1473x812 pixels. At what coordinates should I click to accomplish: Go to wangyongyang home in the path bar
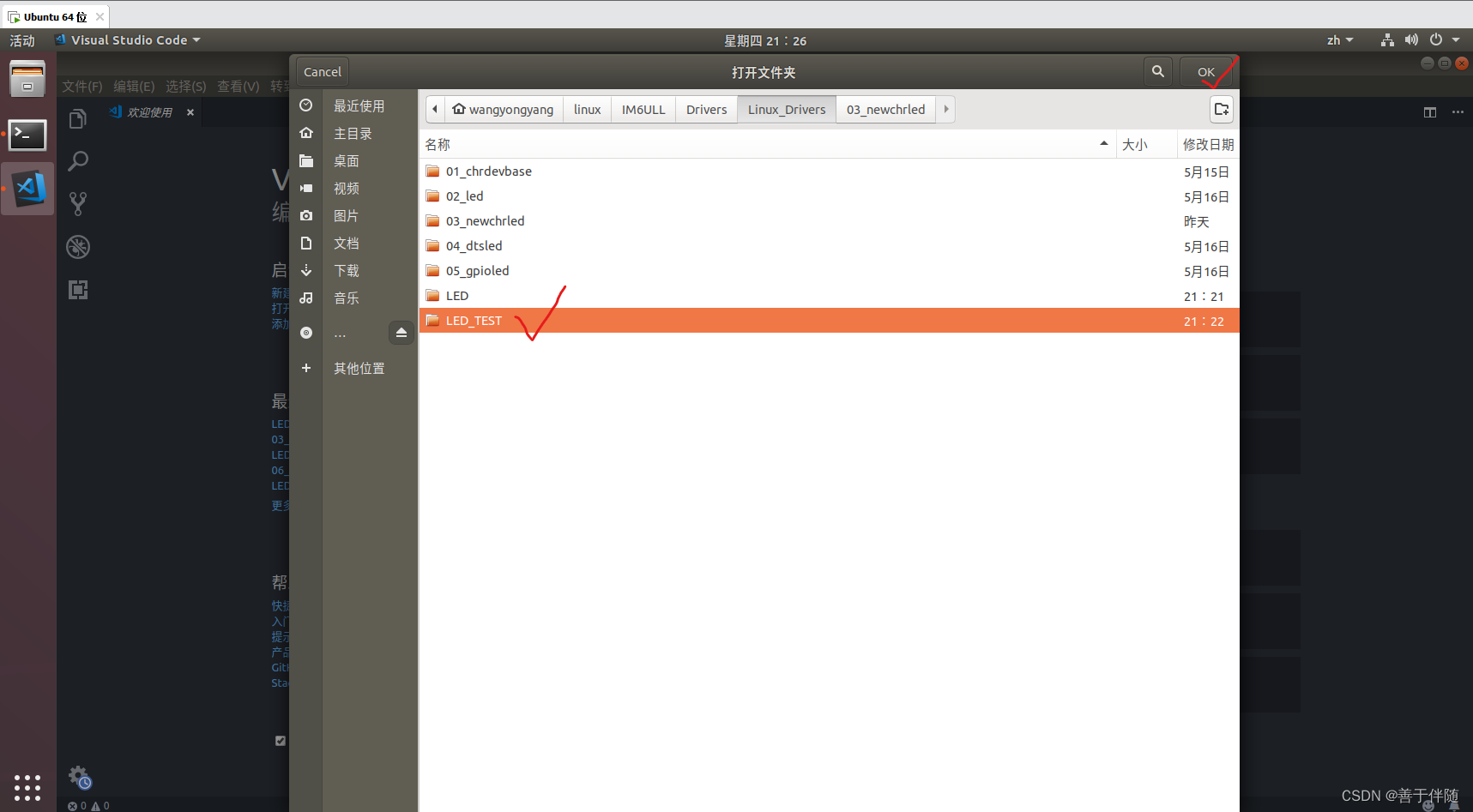[x=504, y=109]
